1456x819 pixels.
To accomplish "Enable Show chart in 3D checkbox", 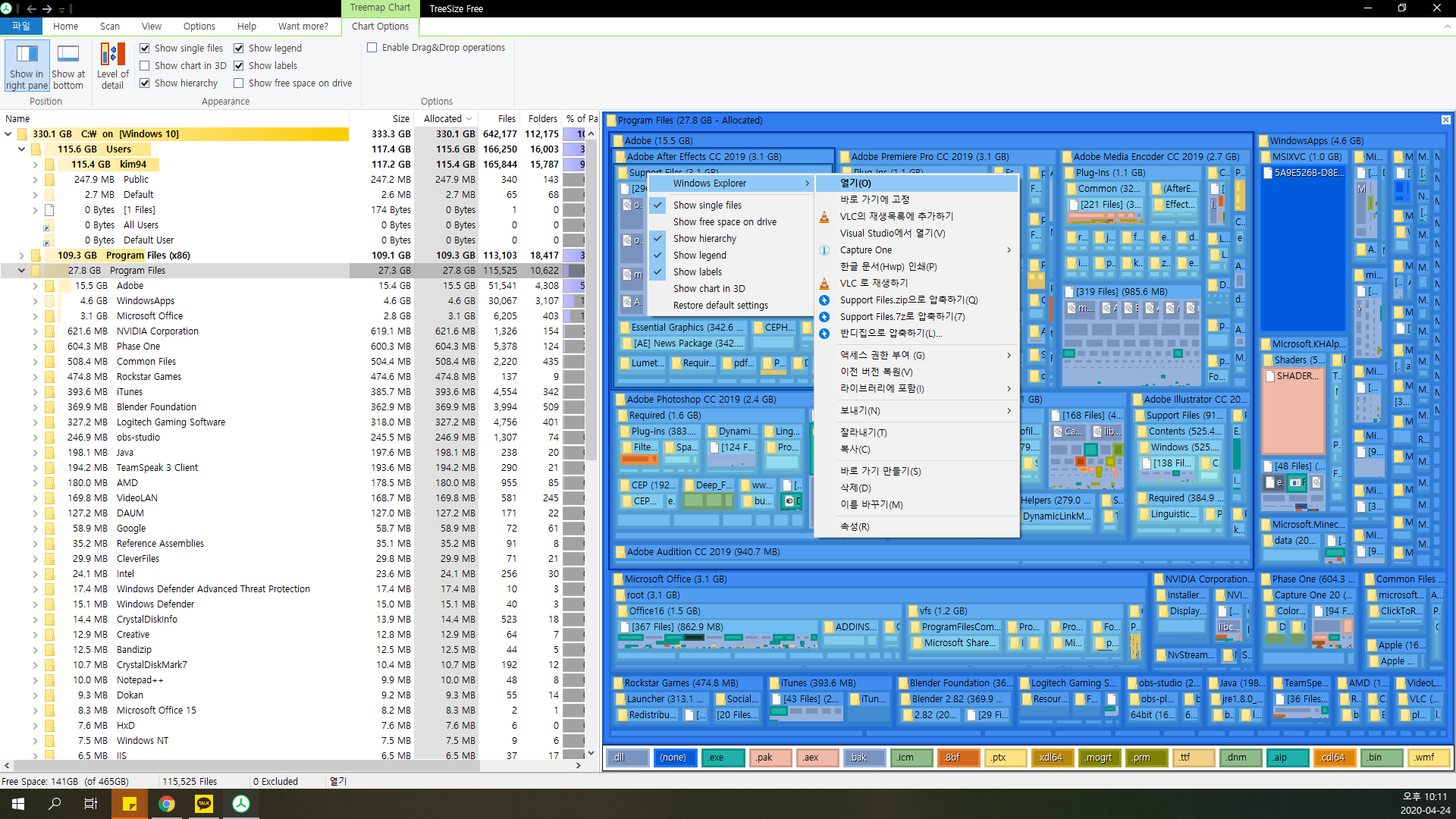I will click(x=145, y=66).
